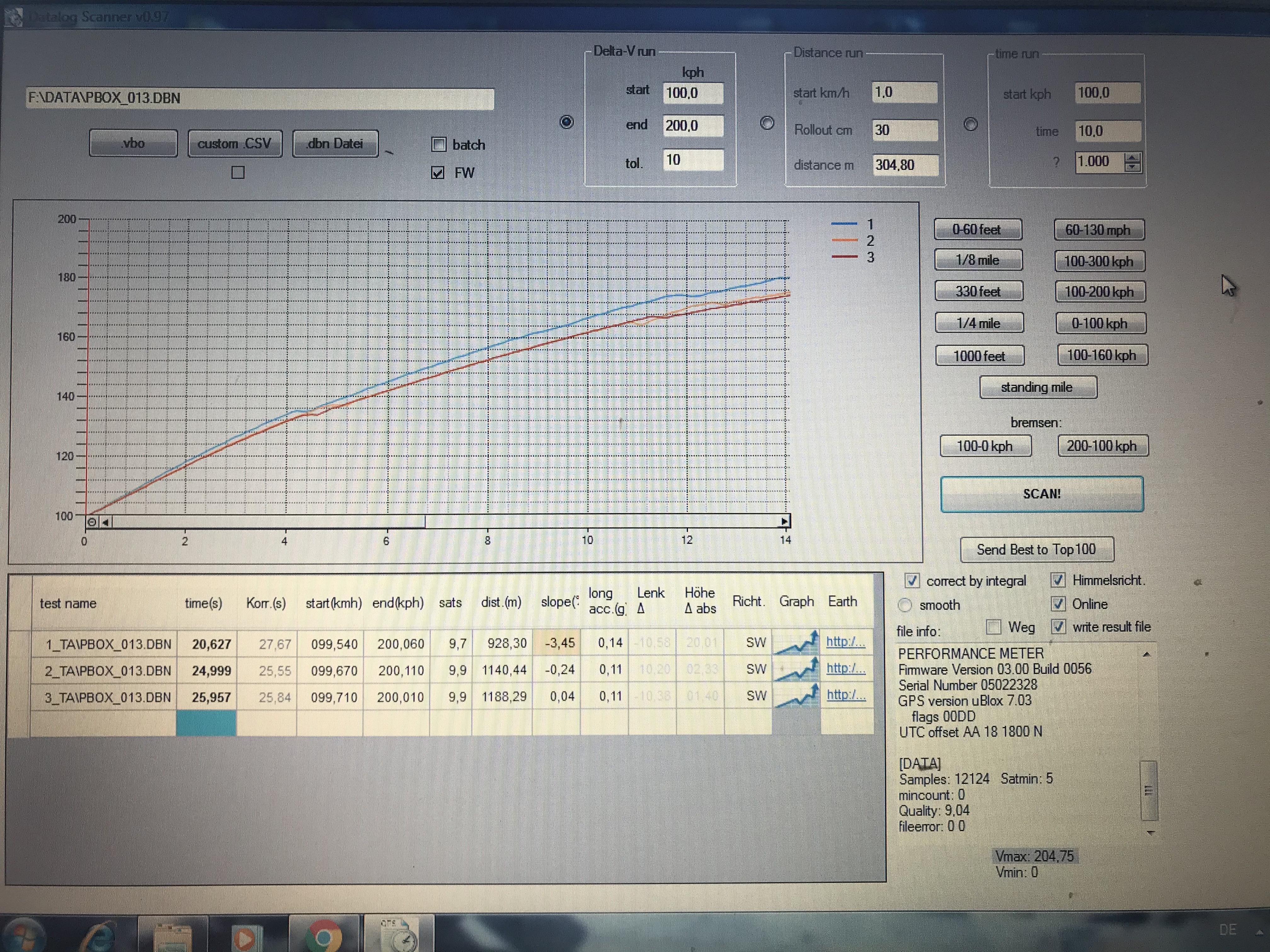This screenshot has width=1270, height=952.
Task: Increase the time run spinner value
Action: [1132, 158]
